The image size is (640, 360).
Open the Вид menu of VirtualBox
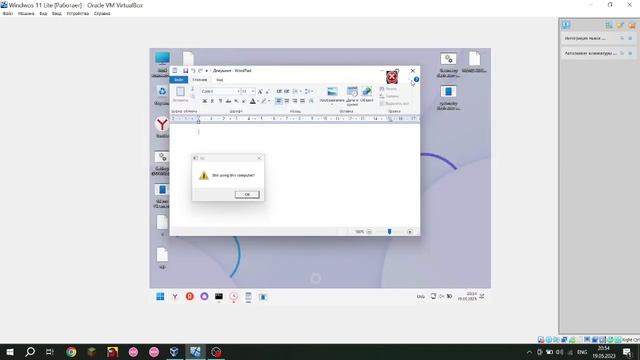(43, 13)
